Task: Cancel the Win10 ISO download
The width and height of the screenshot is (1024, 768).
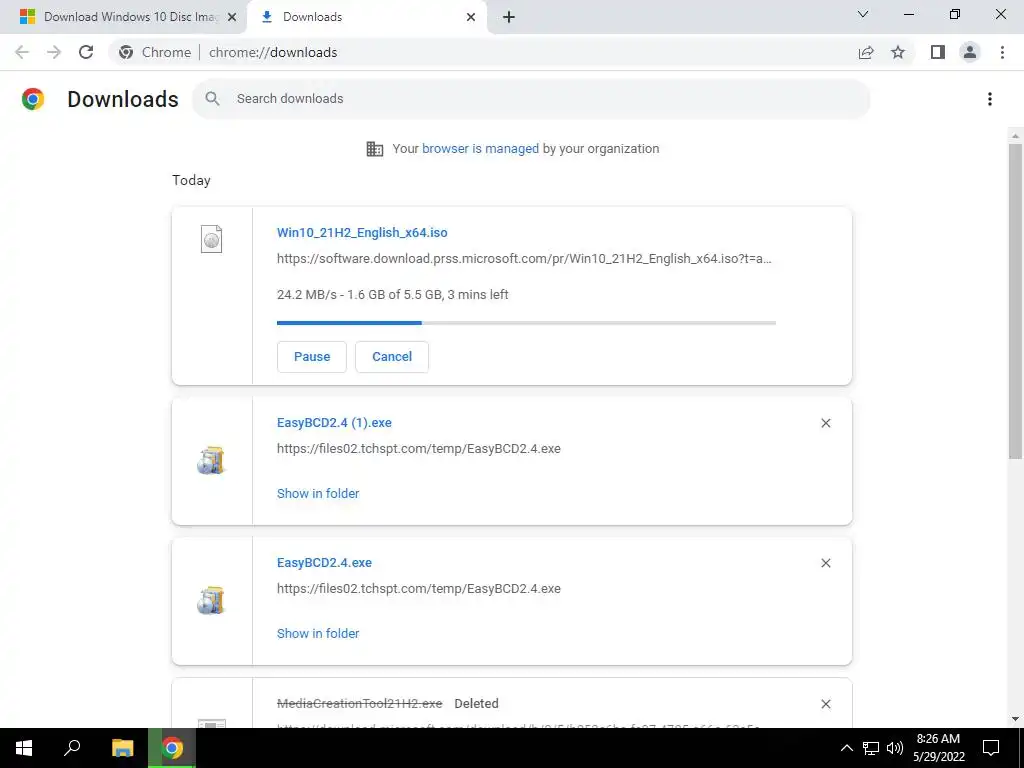Action: (392, 357)
